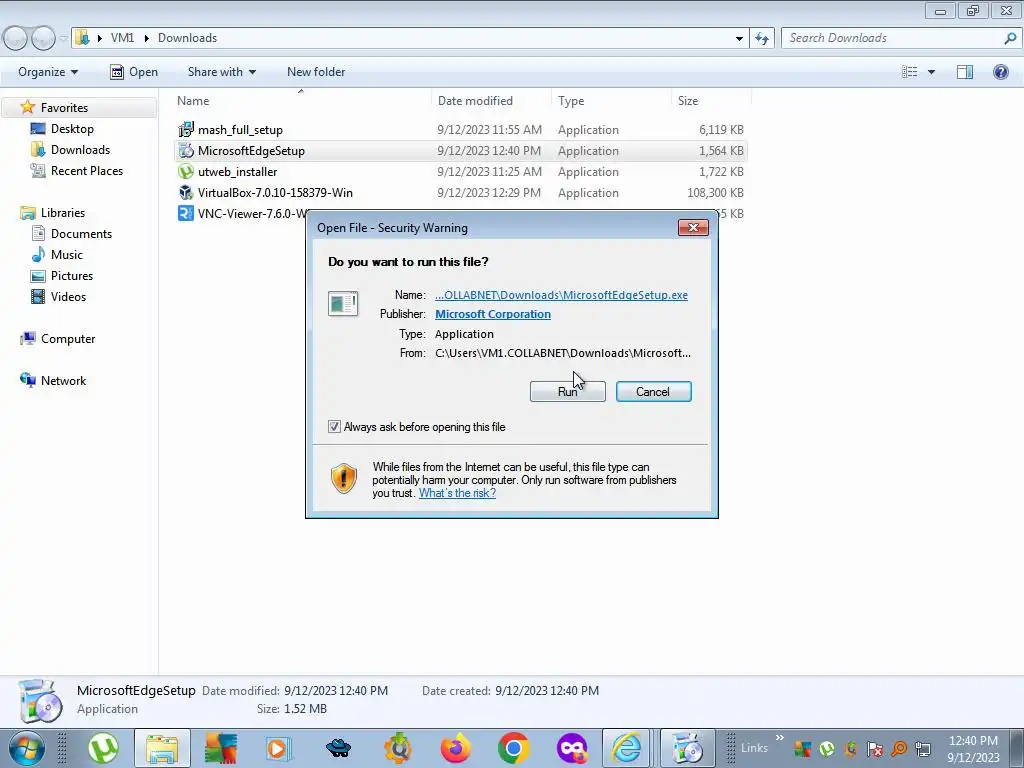
Task: Select the utweb_installer file
Action: click(237, 172)
